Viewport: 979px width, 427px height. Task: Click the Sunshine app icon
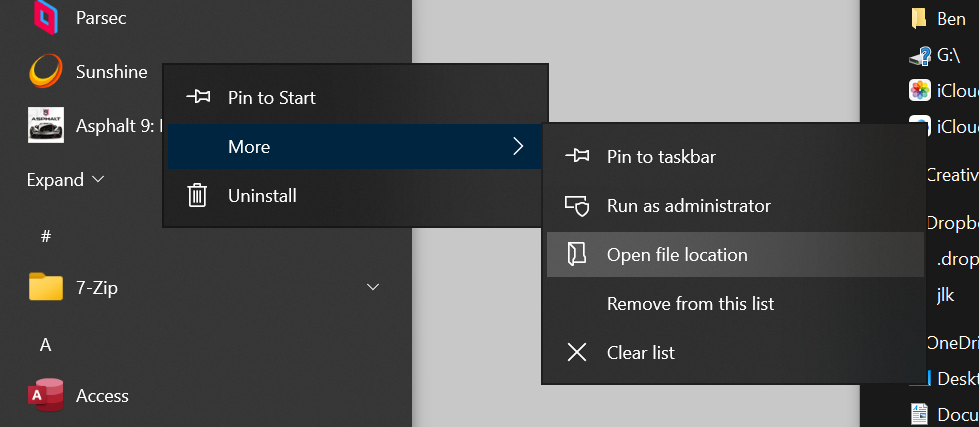click(45, 71)
